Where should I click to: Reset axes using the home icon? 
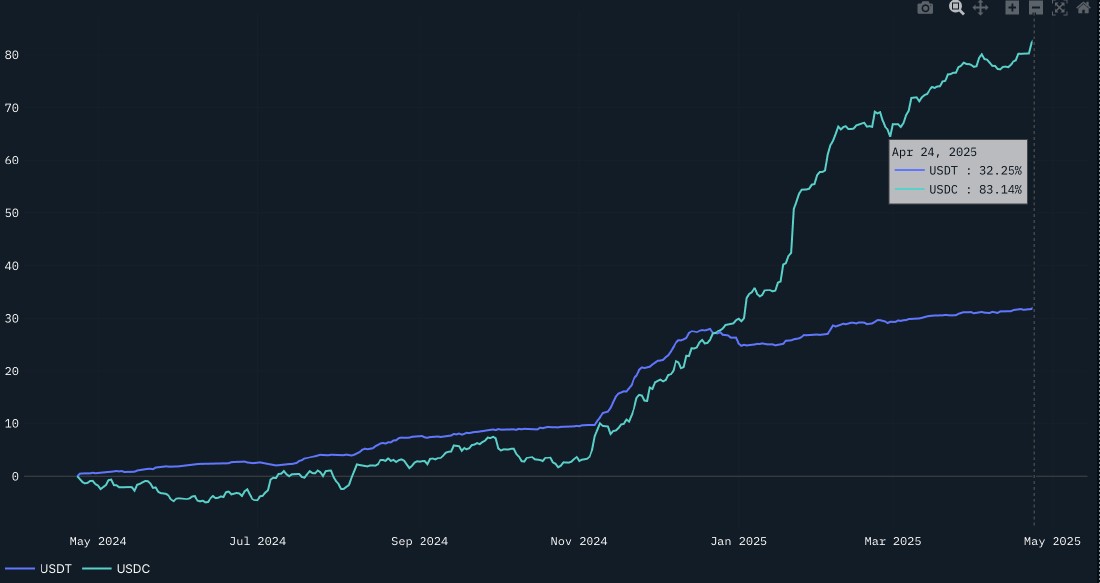tap(1084, 8)
